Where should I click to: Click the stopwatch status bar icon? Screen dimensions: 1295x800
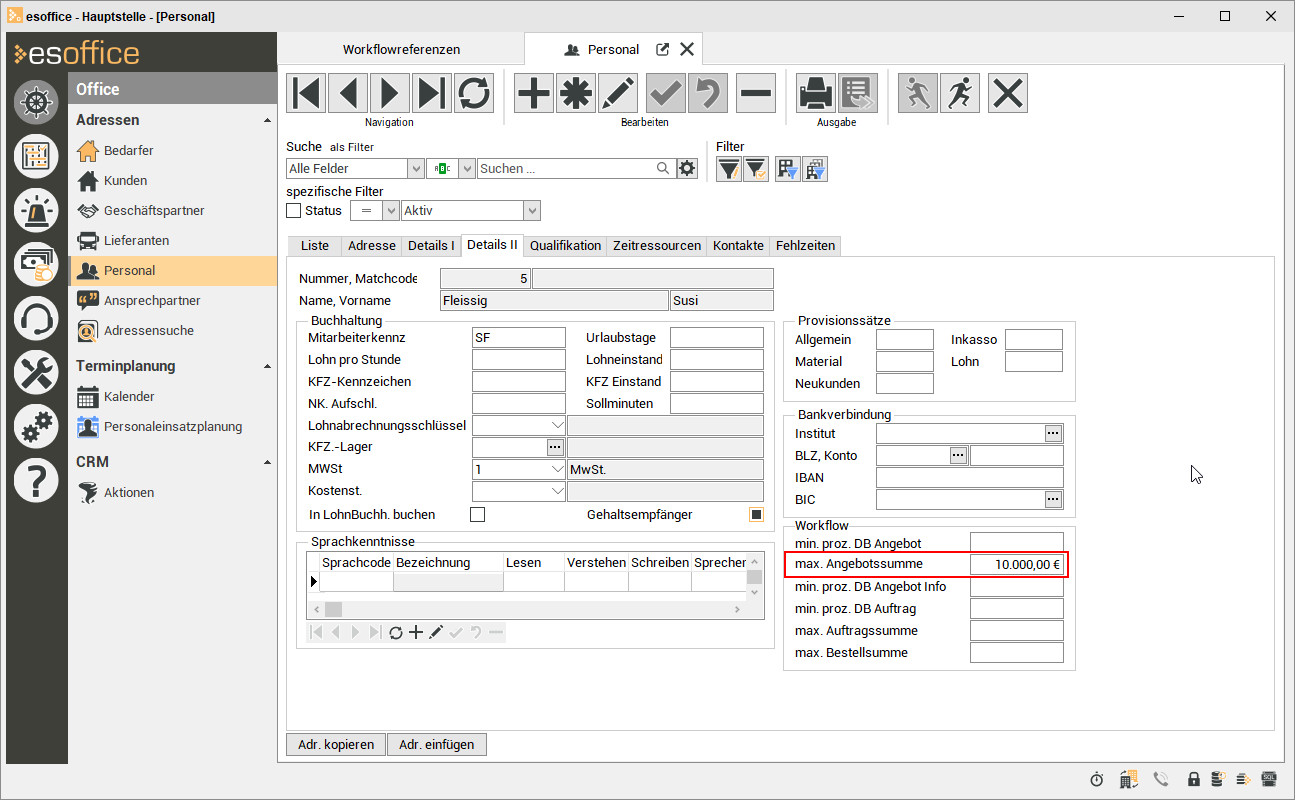[1097, 779]
